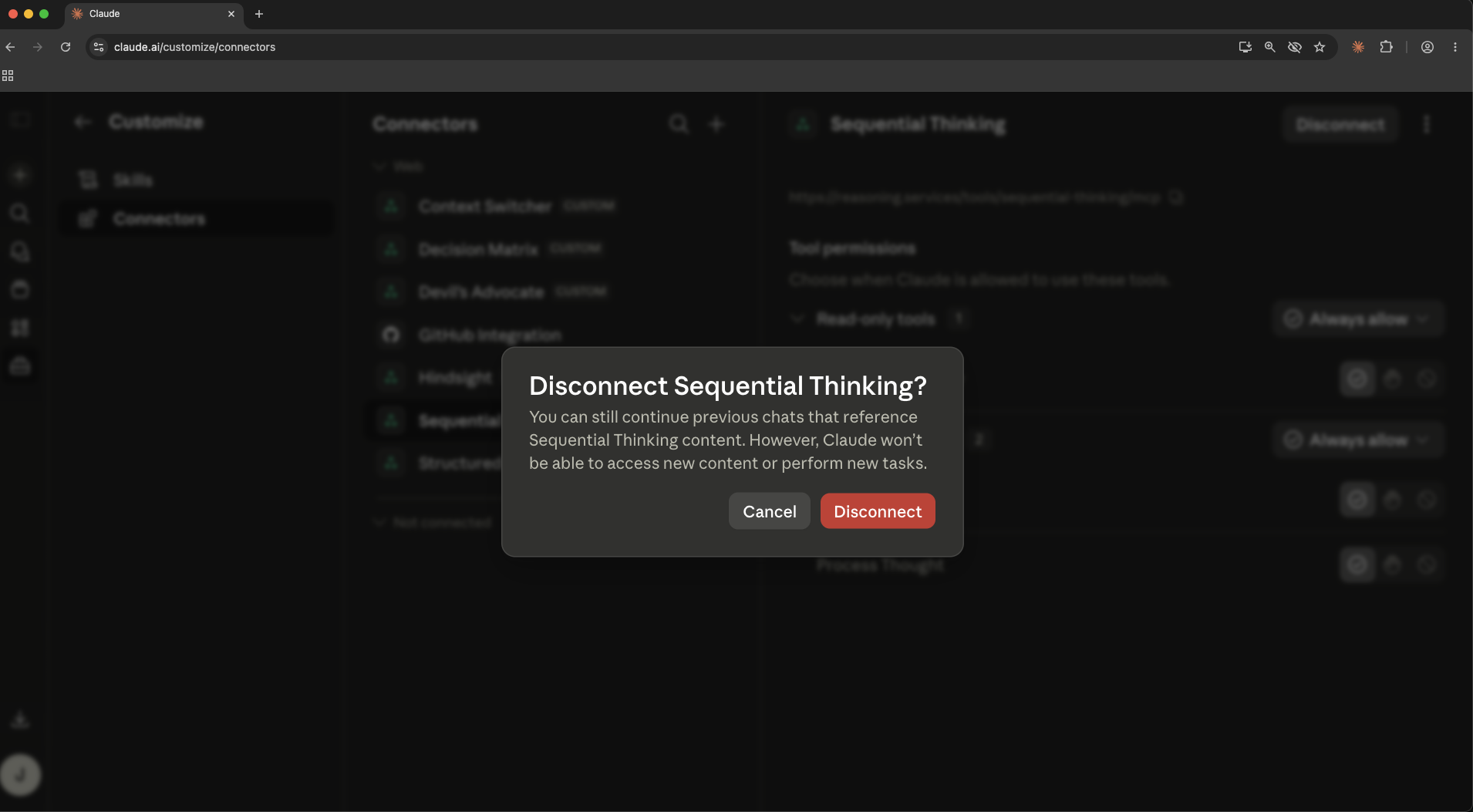Select the Claude browser tab

(153, 14)
